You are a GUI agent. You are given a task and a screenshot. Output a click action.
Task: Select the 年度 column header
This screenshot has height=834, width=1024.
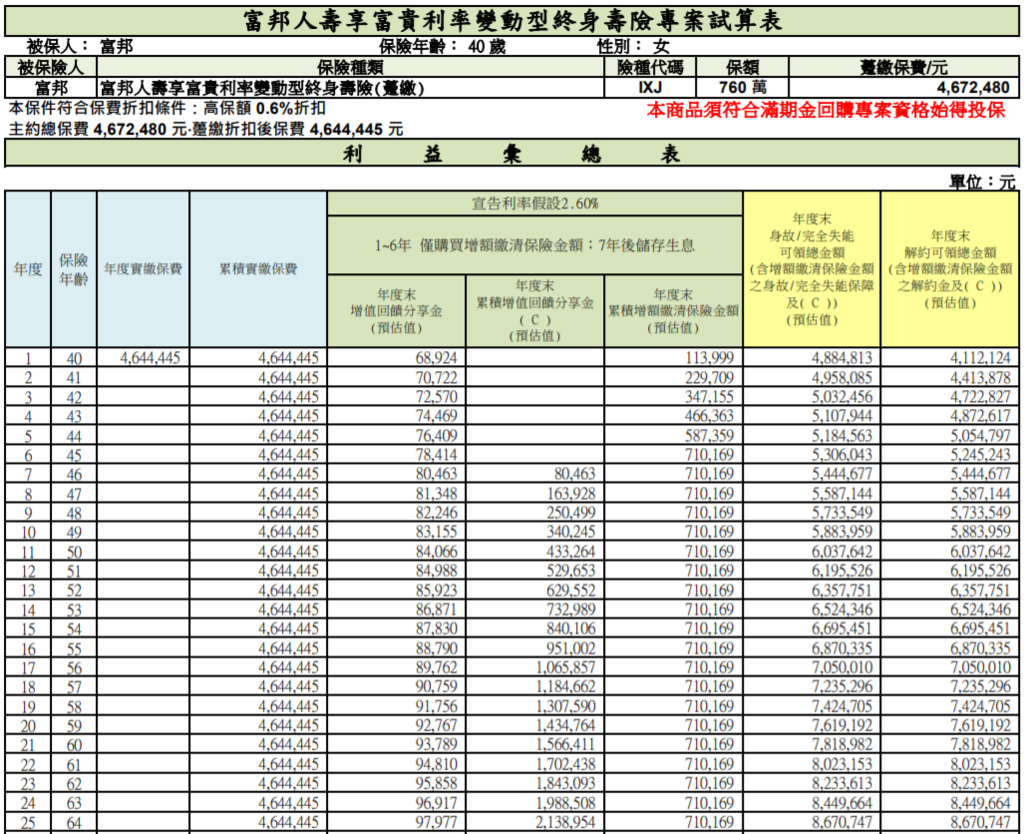click(27, 269)
